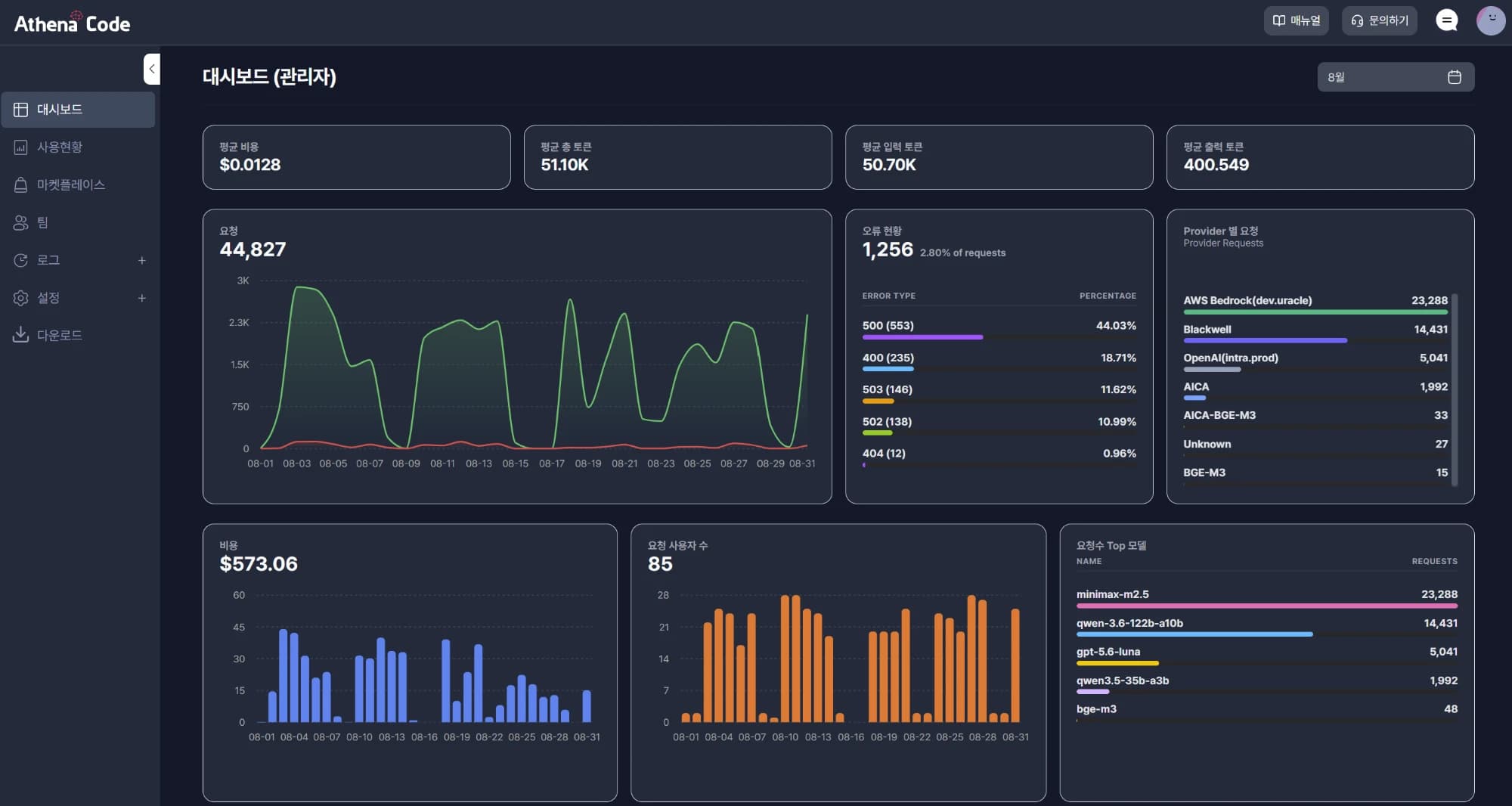
Task: Click the 대시보드 (관리자) page title
Action: [x=269, y=76]
